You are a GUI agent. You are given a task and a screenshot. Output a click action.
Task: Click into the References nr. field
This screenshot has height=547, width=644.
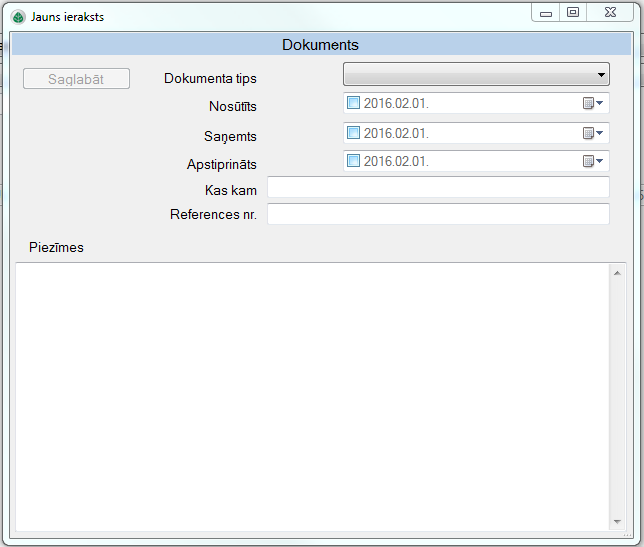click(x=438, y=214)
